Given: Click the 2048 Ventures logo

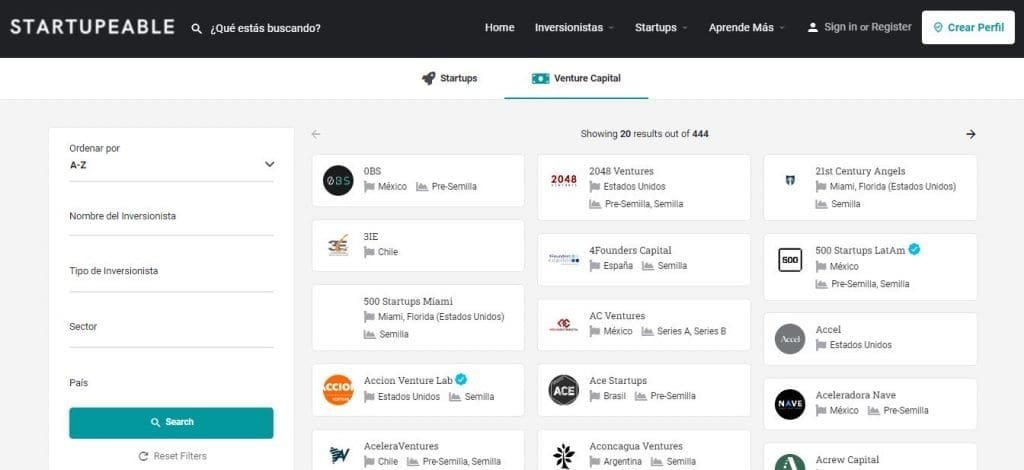Looking at the screenshot, I should coord(564,180).
